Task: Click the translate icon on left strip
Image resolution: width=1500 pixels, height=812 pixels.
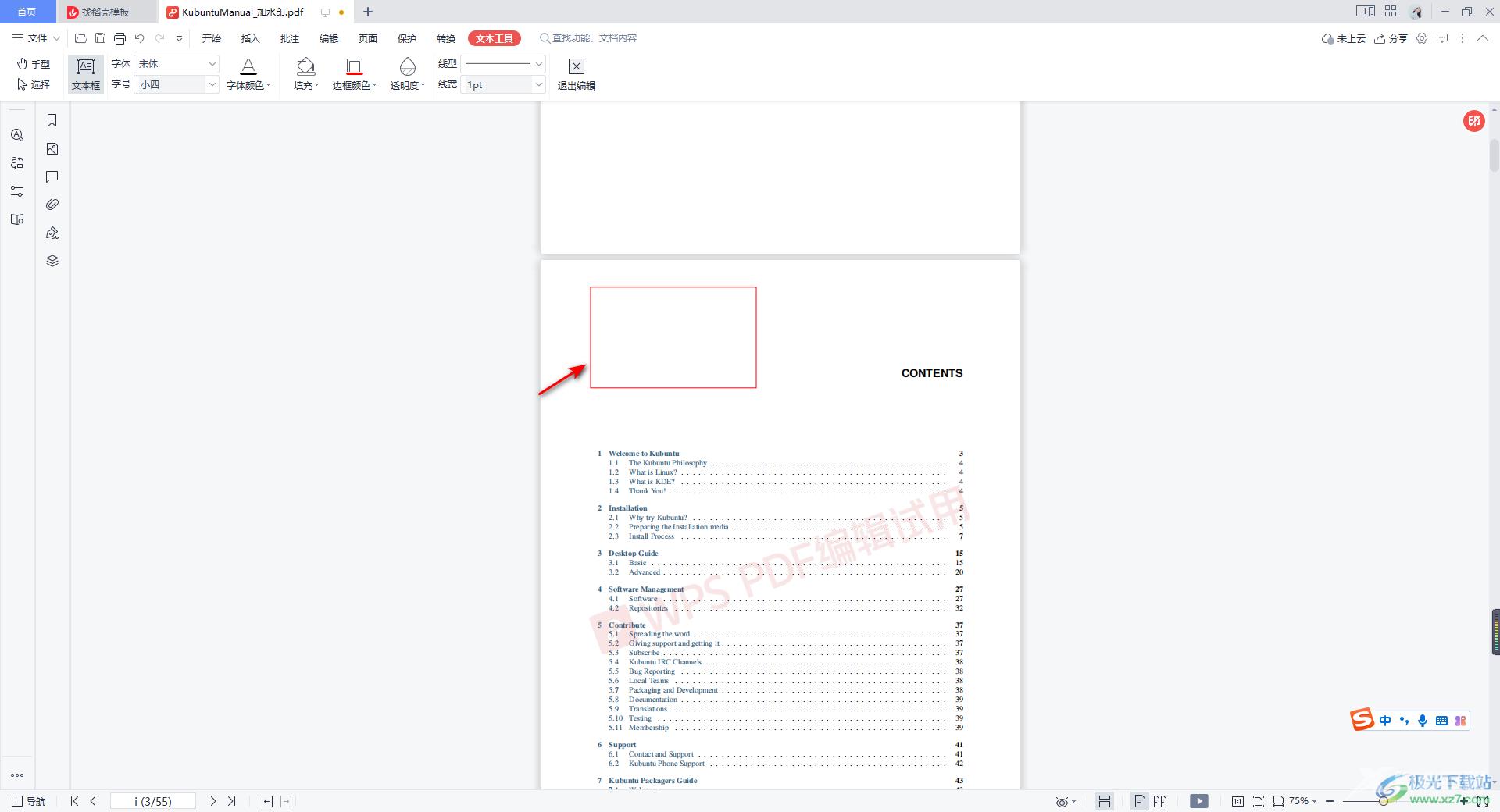Action: pos(17,163)
